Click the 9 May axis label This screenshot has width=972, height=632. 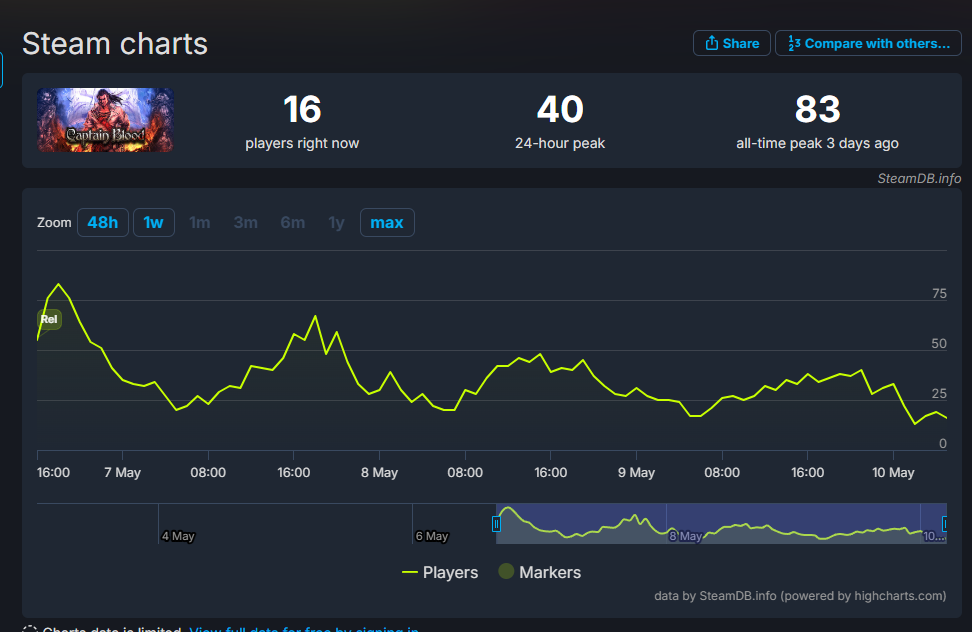coord(636,473)
